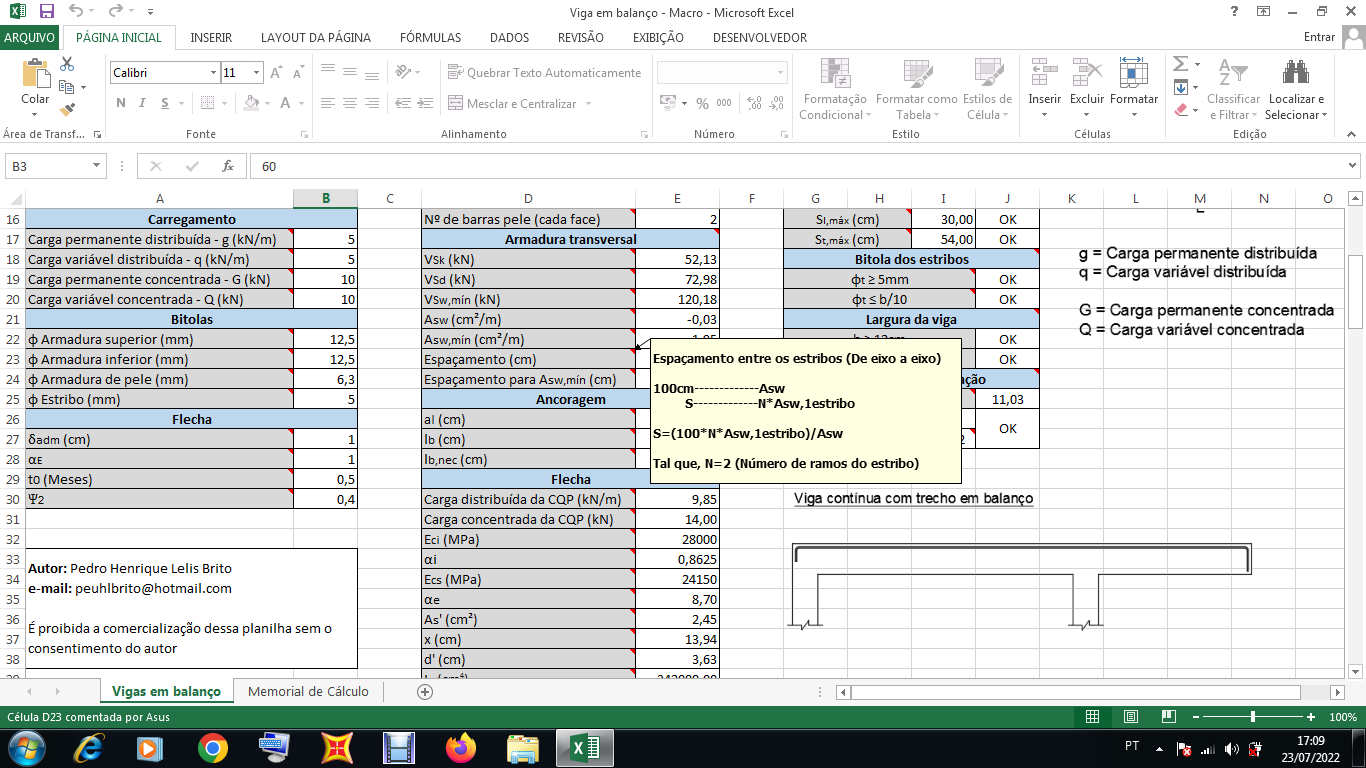Toggle Align Left text alignment
The image size is (1366, 768).
pos(326,103)
